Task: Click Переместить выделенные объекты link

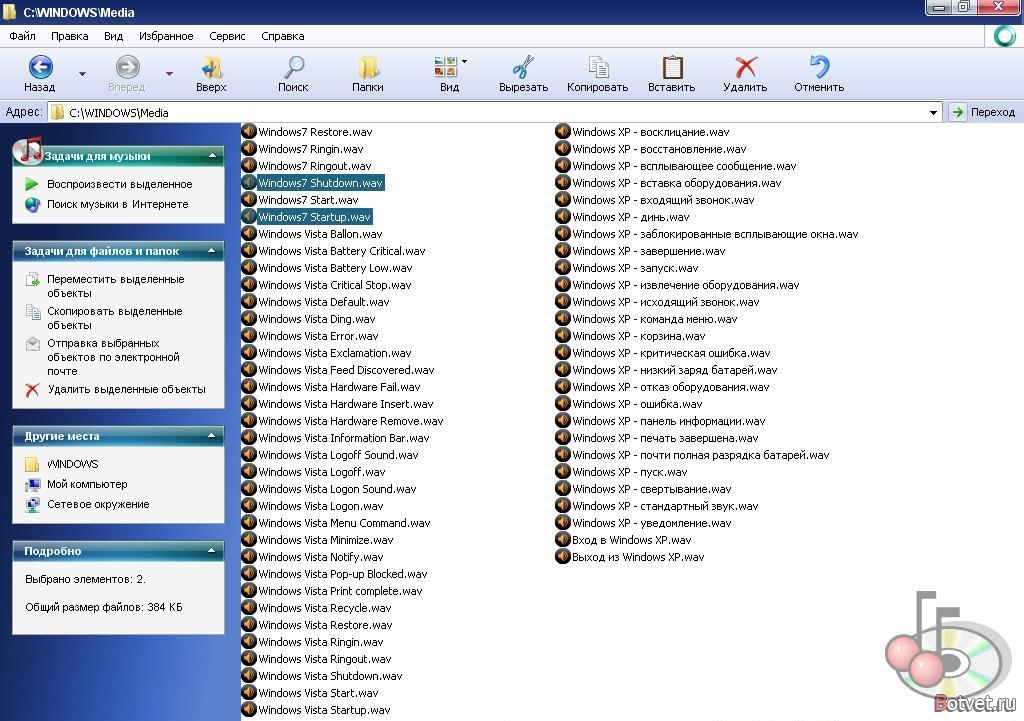Action: point(116,286)
